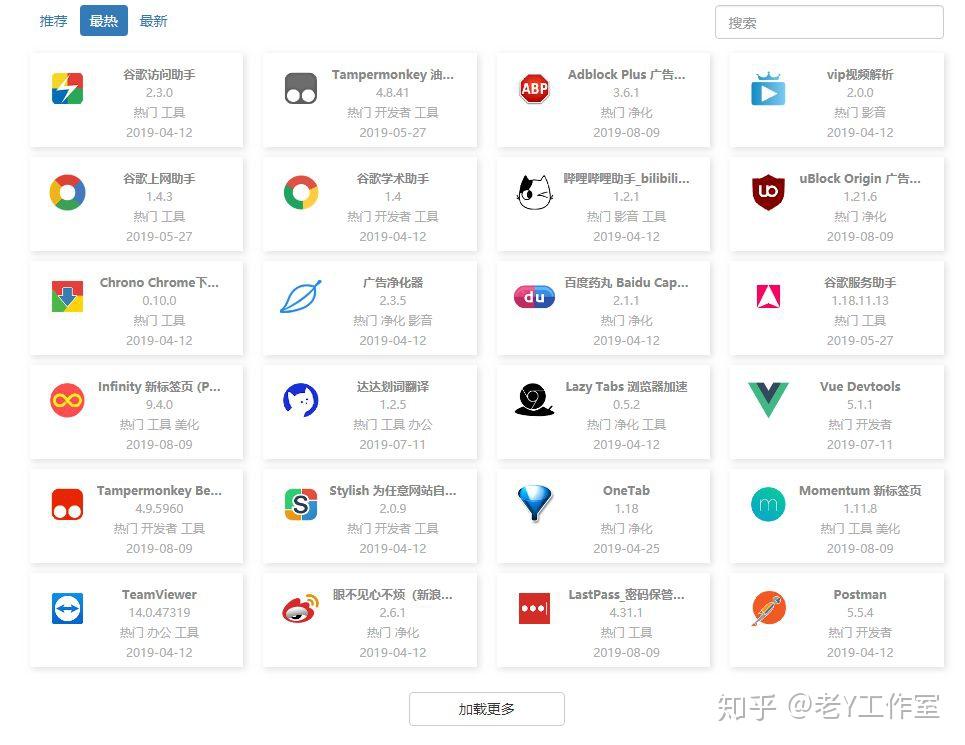The image size is (965, 745).
Task: Click the 谷歌上网助手 ring icon
Action: 67,192
